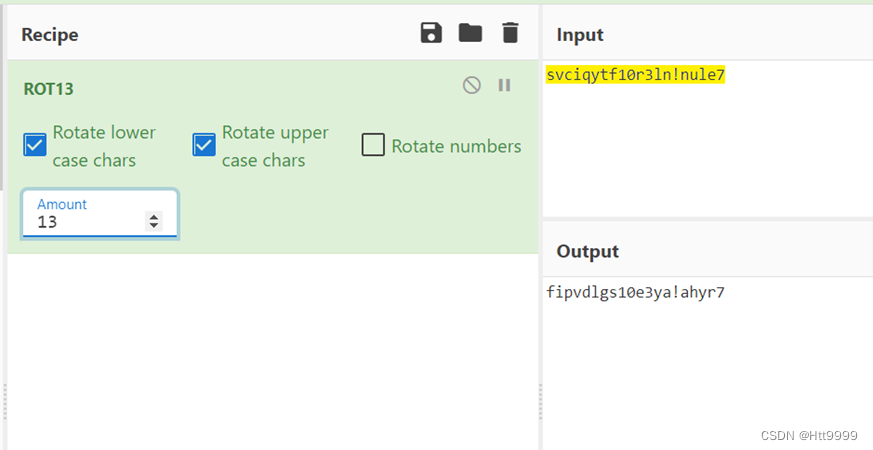This screenshot has height=450, width=873.
Task: Click the Output panel heading
Action: [587, 251]
